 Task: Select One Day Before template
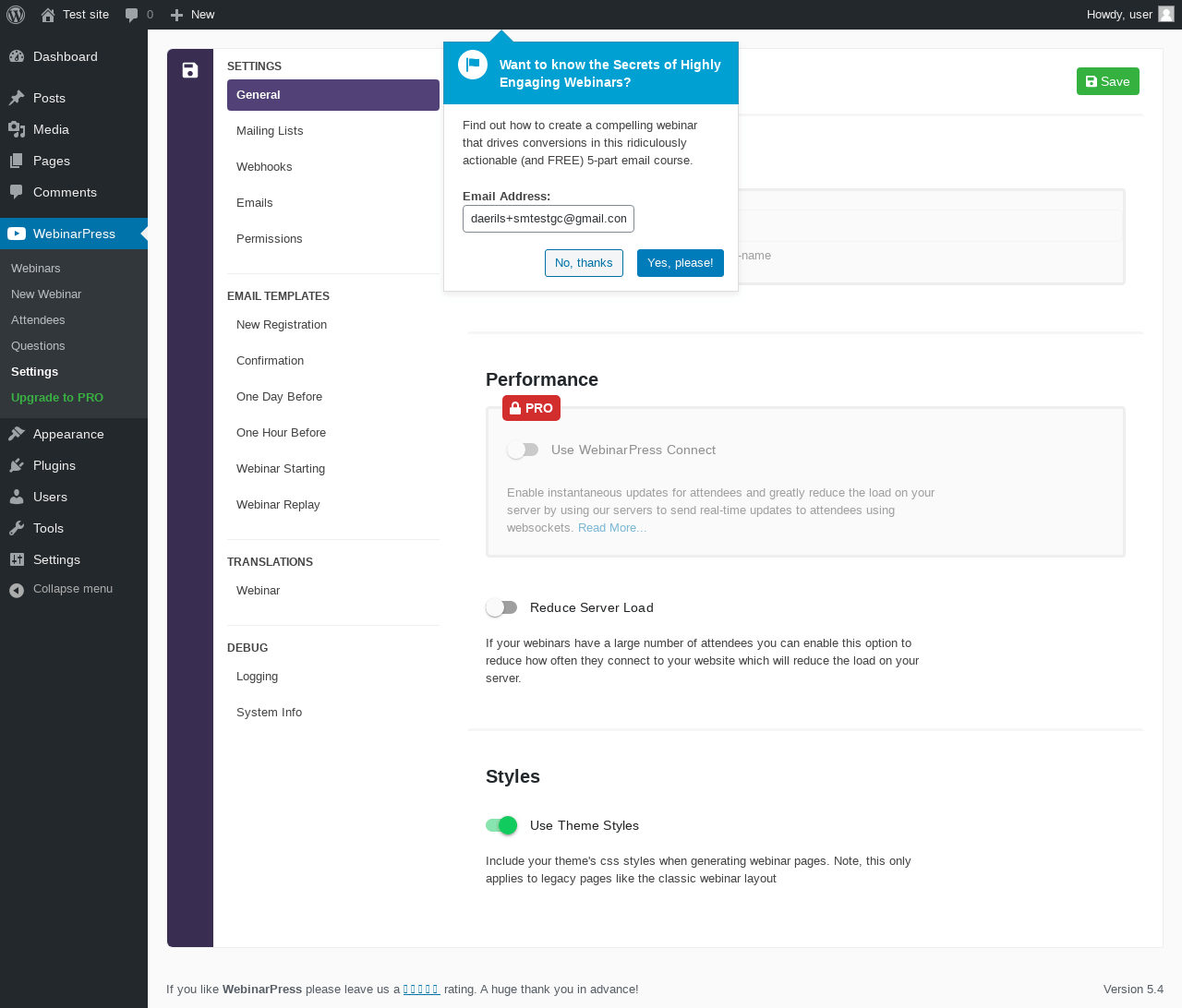point(333,397)
